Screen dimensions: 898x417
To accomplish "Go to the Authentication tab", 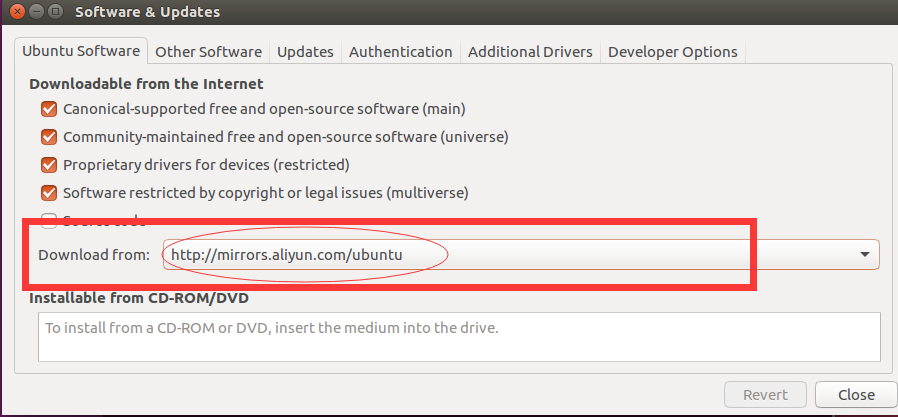I will tap(400, 52).
